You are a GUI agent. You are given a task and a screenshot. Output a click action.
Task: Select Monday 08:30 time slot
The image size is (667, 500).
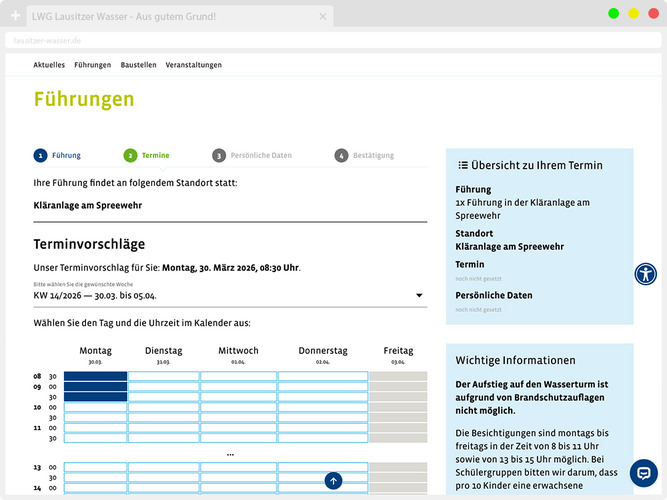96,376
